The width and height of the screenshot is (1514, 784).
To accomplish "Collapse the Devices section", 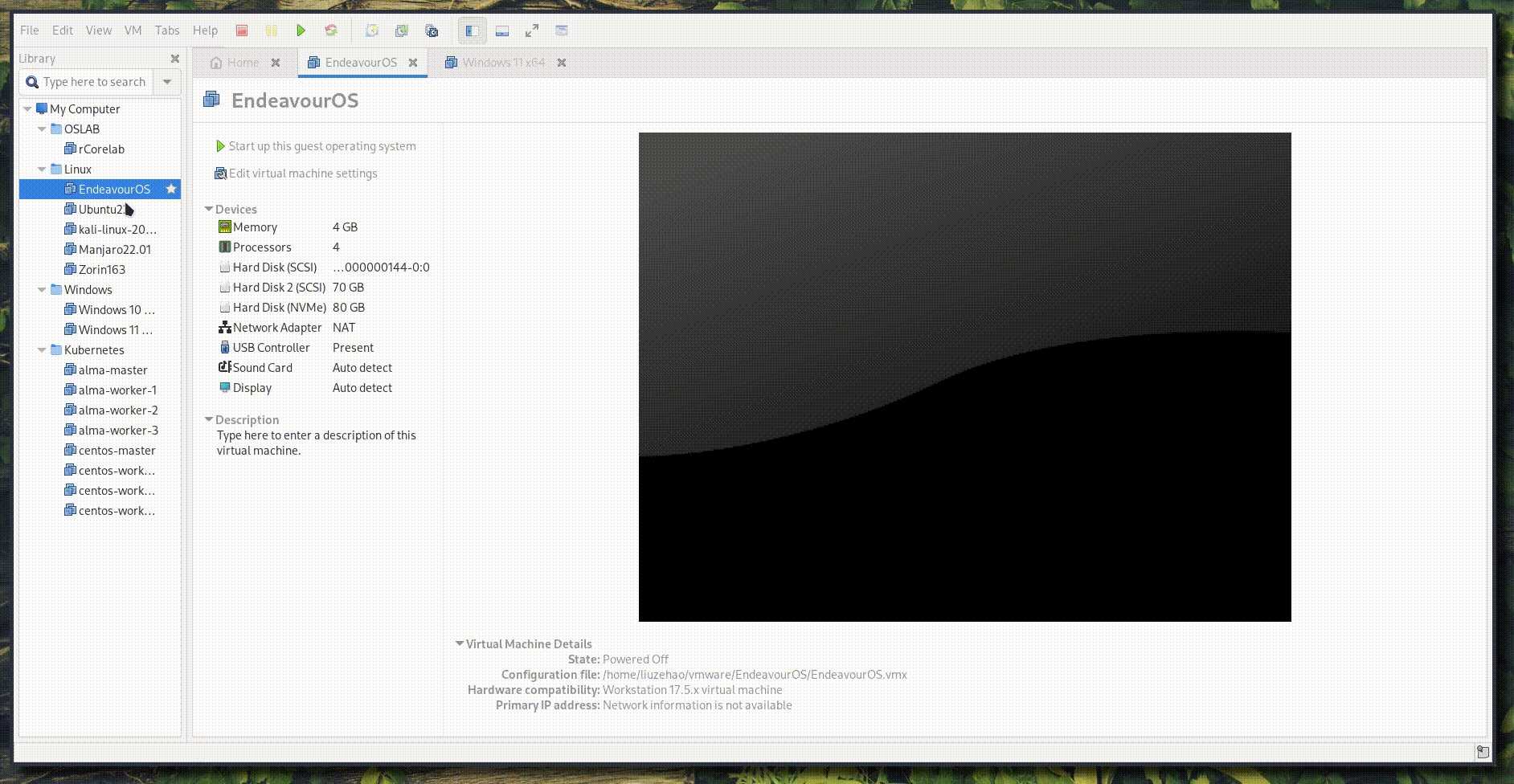I will tap(209, 209).
